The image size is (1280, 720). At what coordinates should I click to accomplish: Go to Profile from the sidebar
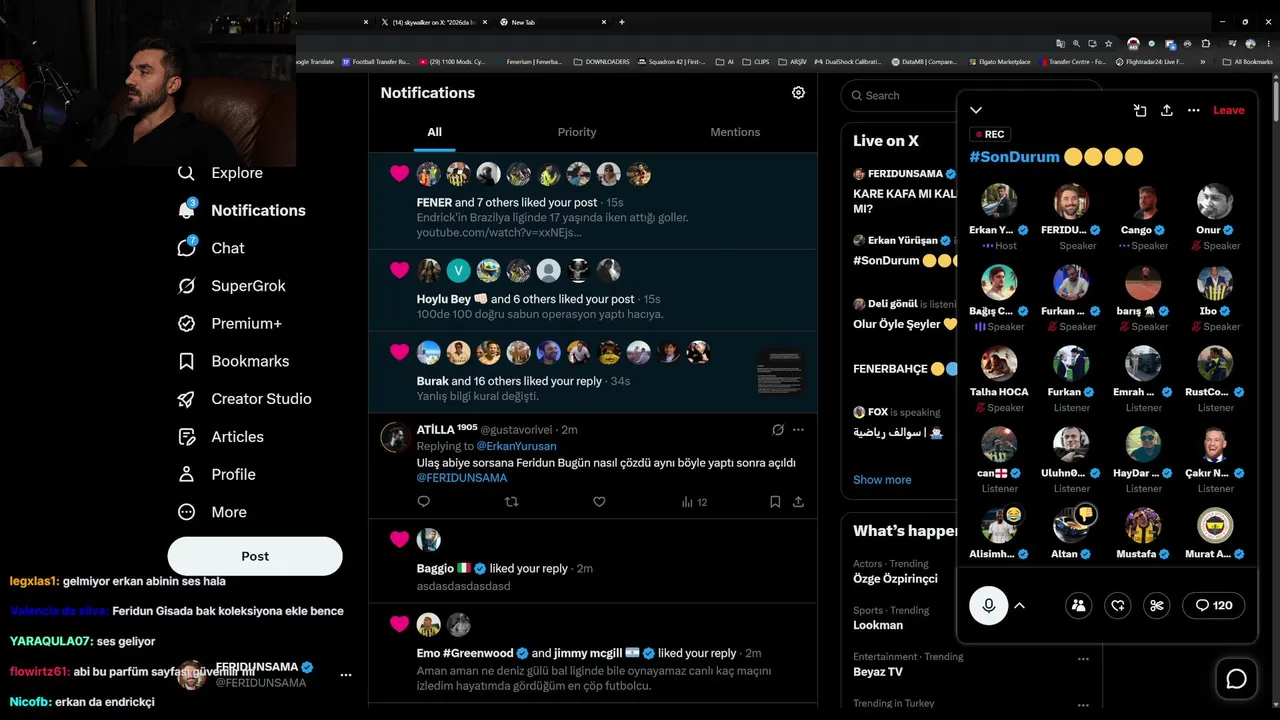pyautogui.click(x=216, y=474)
